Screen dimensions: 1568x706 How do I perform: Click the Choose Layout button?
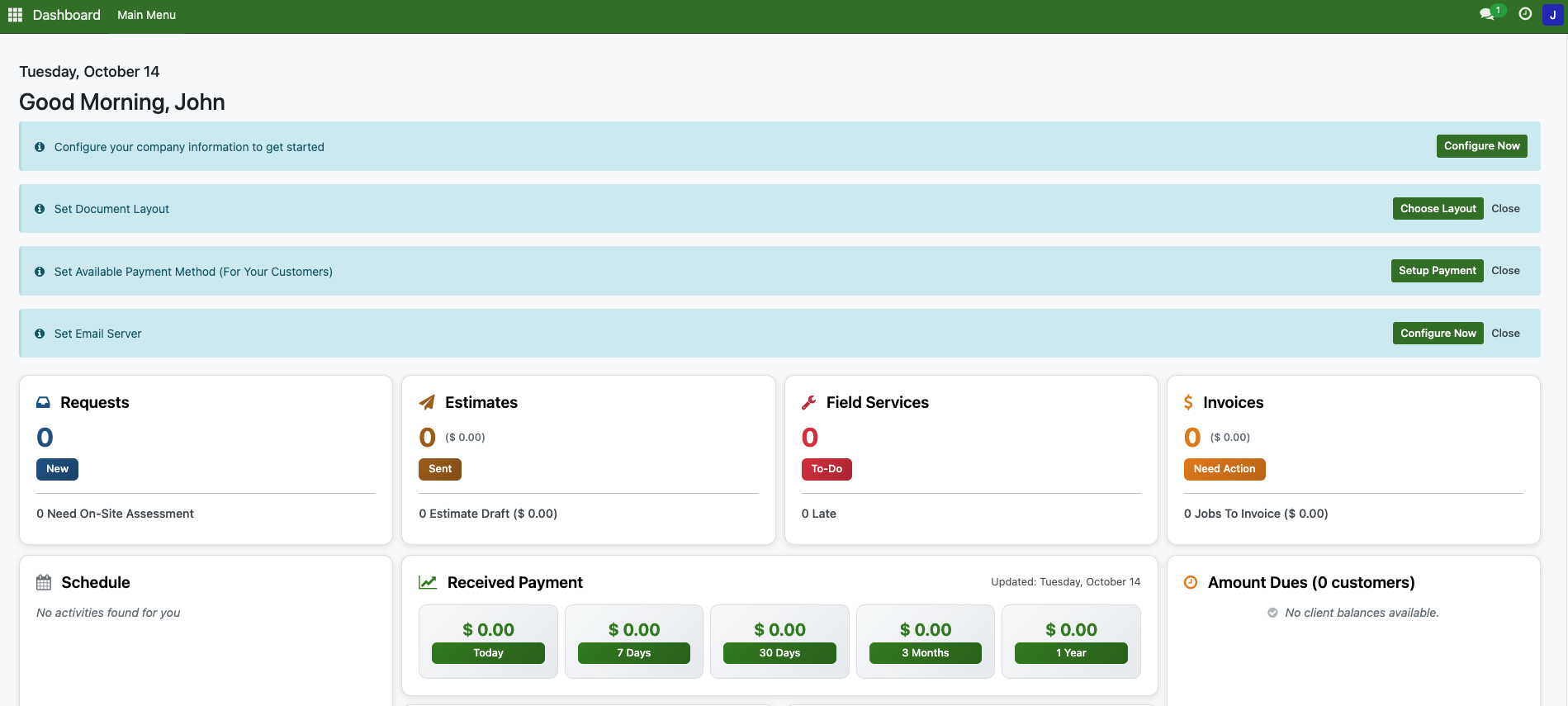coord(1438,209)
